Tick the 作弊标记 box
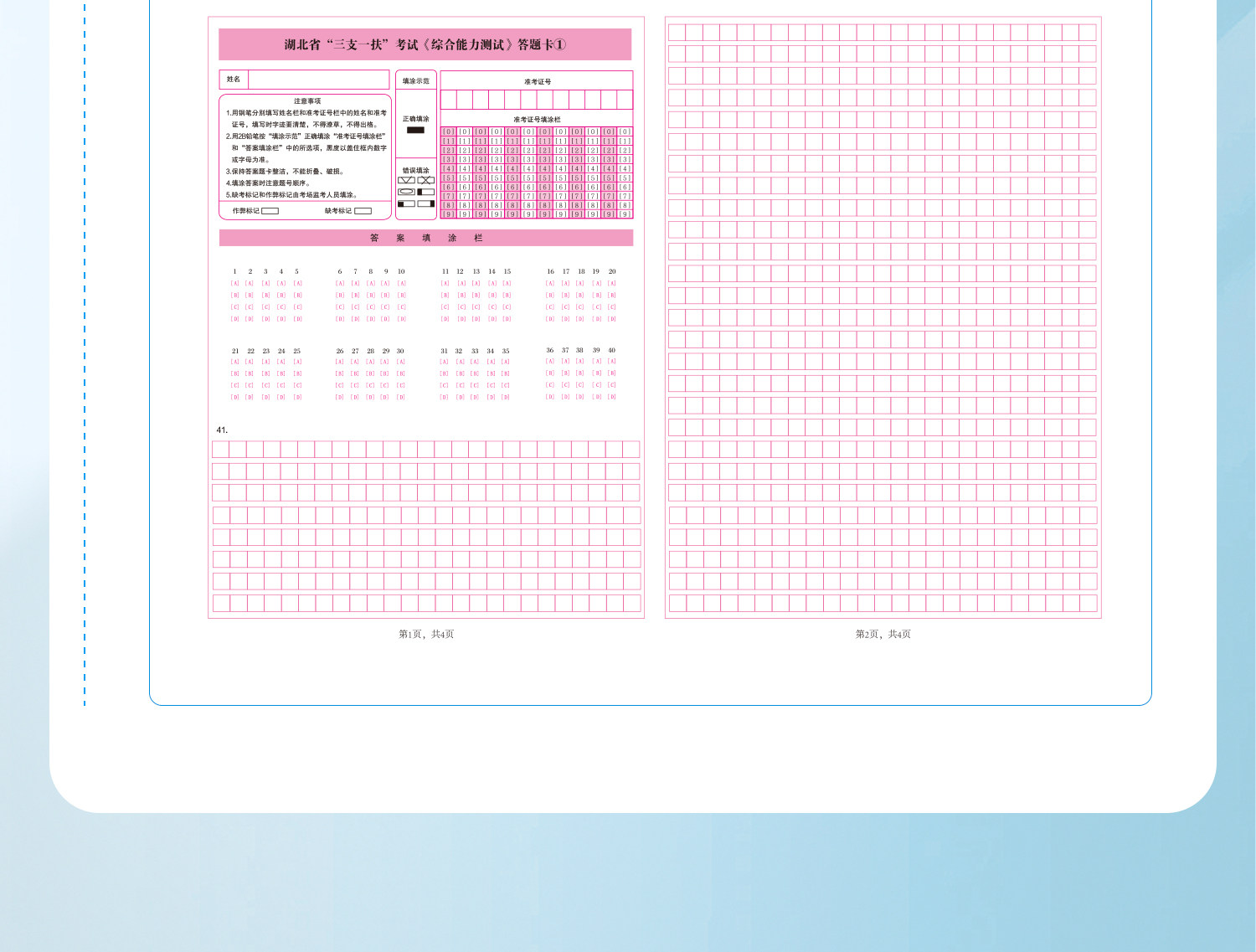The image size is (1256, 952). point(270,211)
